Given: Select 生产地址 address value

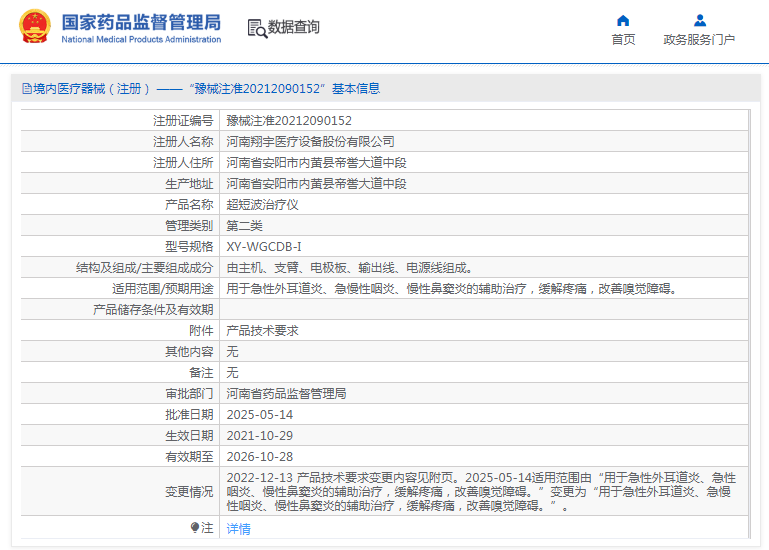Looking at the screenshot, I should pyautogui.click(x=316, y=184).
